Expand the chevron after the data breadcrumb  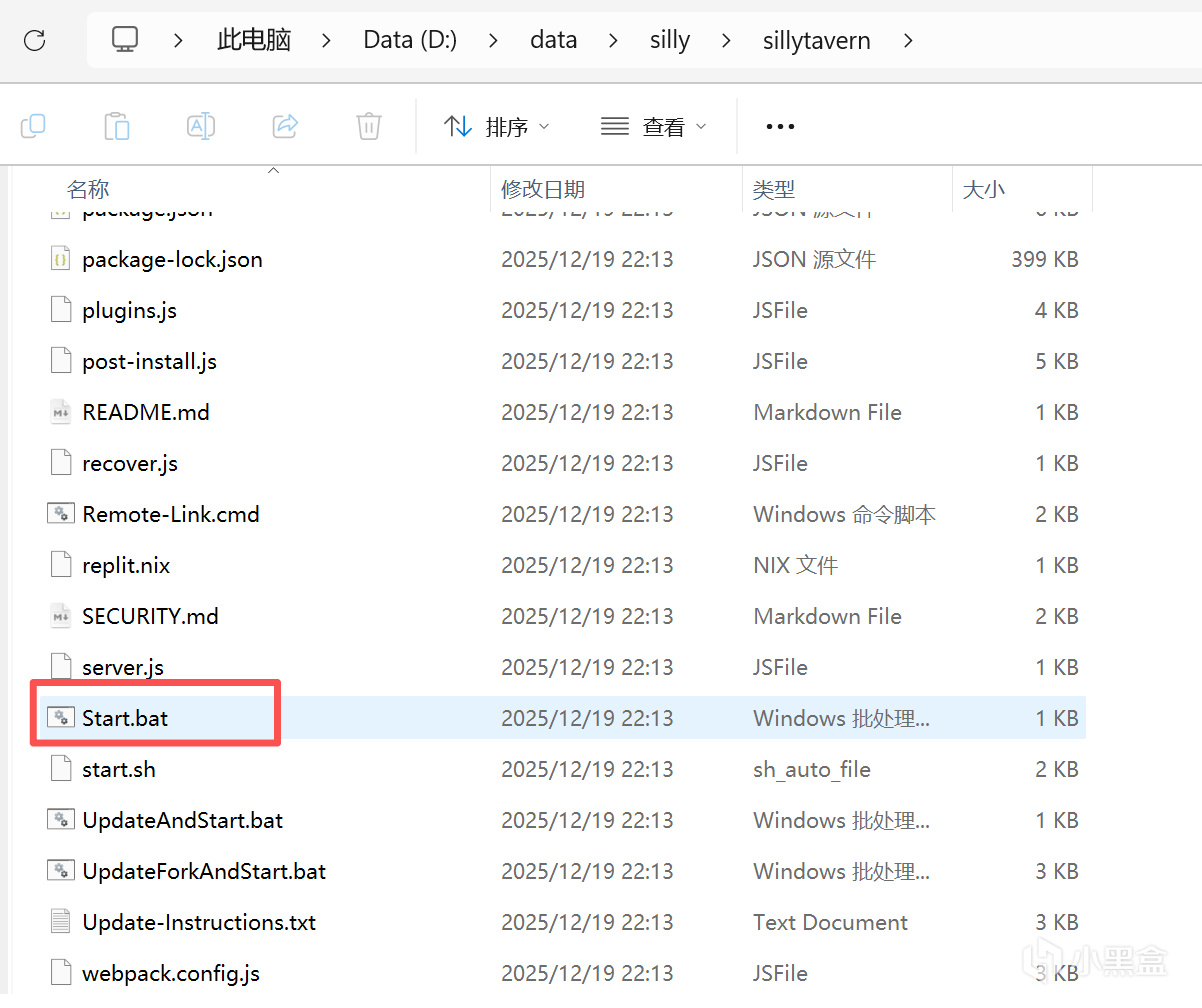coord(613,40)
